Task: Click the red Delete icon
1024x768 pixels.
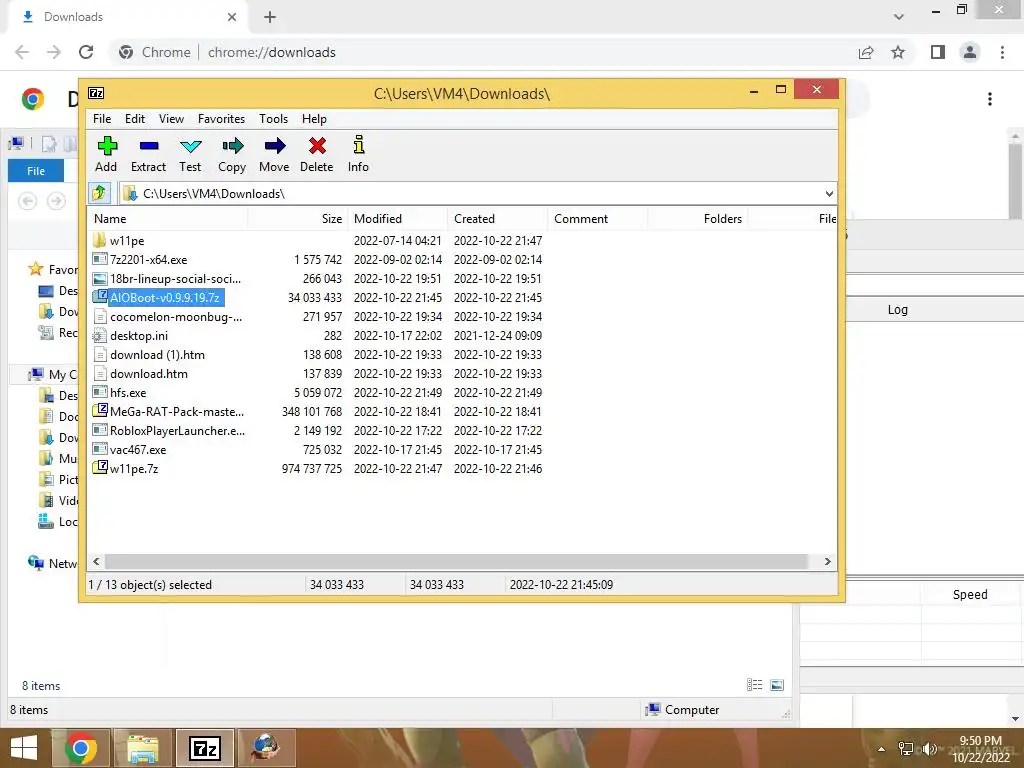Action: 317,146
